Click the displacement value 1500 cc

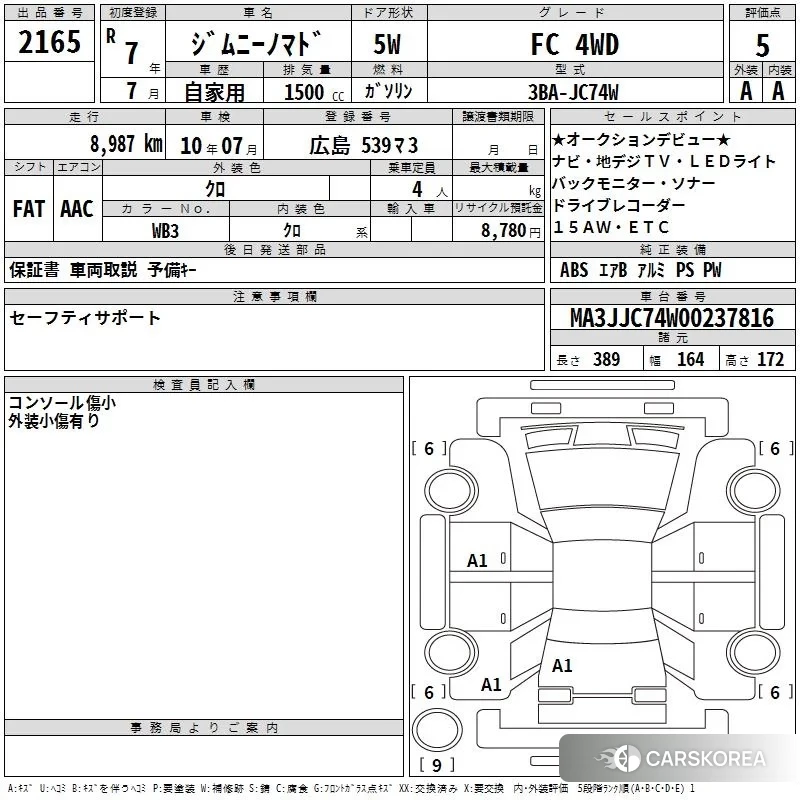tap(314, 92)
